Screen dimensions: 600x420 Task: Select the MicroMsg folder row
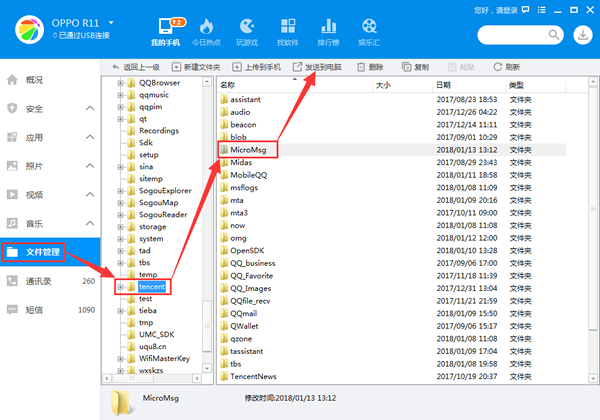393,150
